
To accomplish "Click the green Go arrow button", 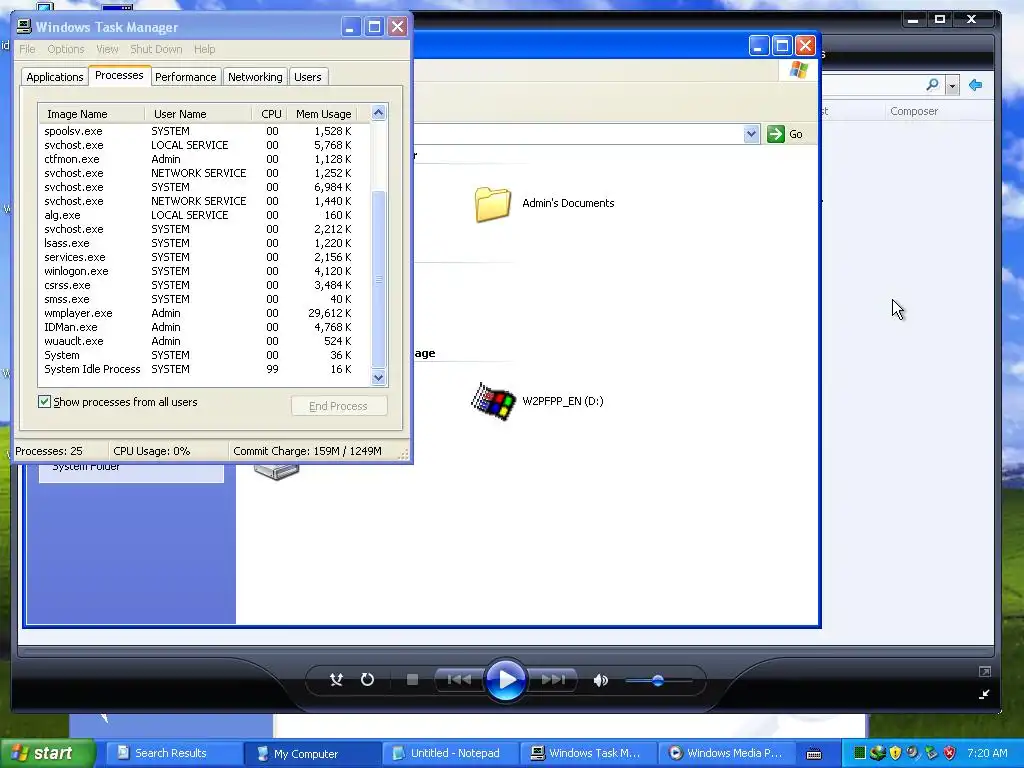I will tap(776, 134).
